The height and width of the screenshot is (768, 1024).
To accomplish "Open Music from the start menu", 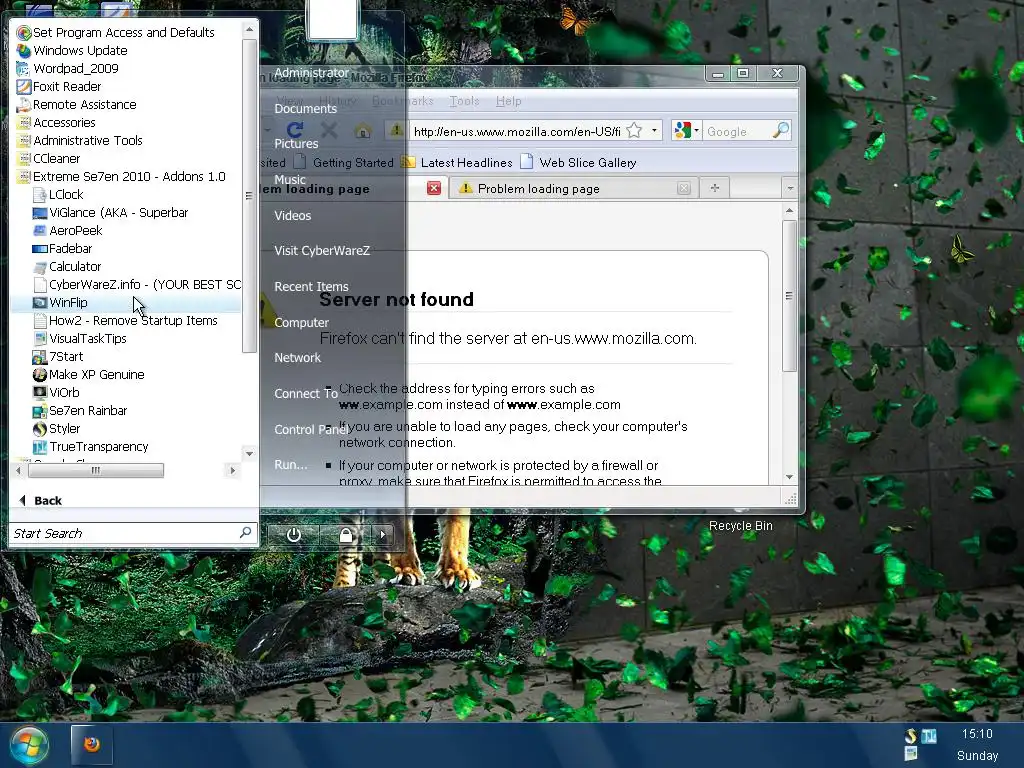I will 289,180.
